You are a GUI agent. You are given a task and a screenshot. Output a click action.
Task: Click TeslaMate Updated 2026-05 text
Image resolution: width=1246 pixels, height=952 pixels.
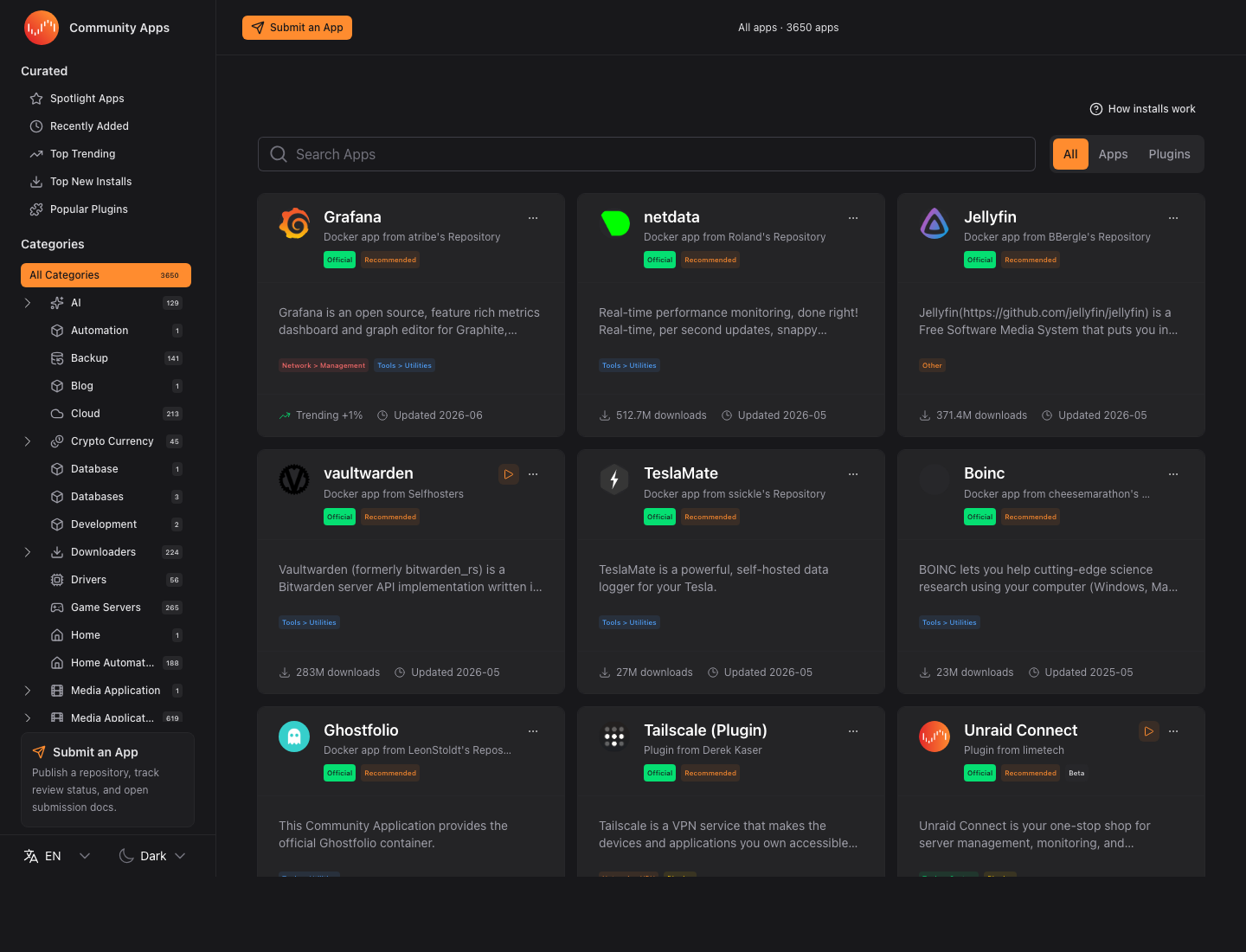pyautogui.click(x=768, y=672)
